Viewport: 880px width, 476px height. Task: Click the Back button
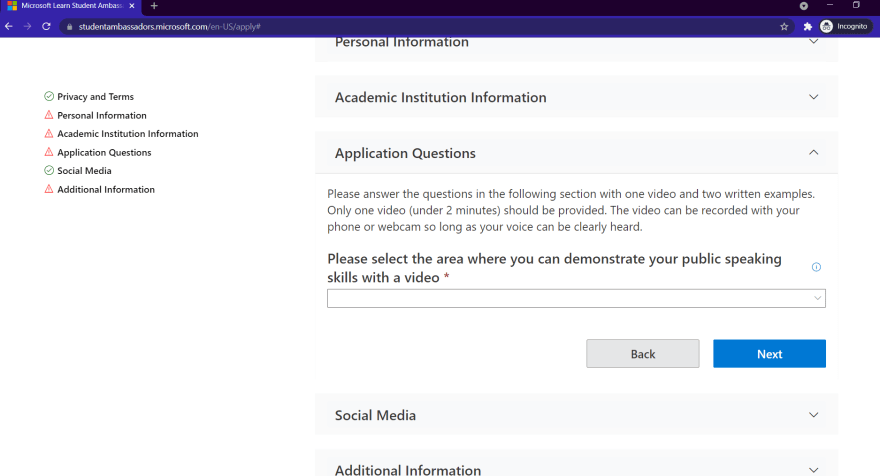tap(643, 354)
